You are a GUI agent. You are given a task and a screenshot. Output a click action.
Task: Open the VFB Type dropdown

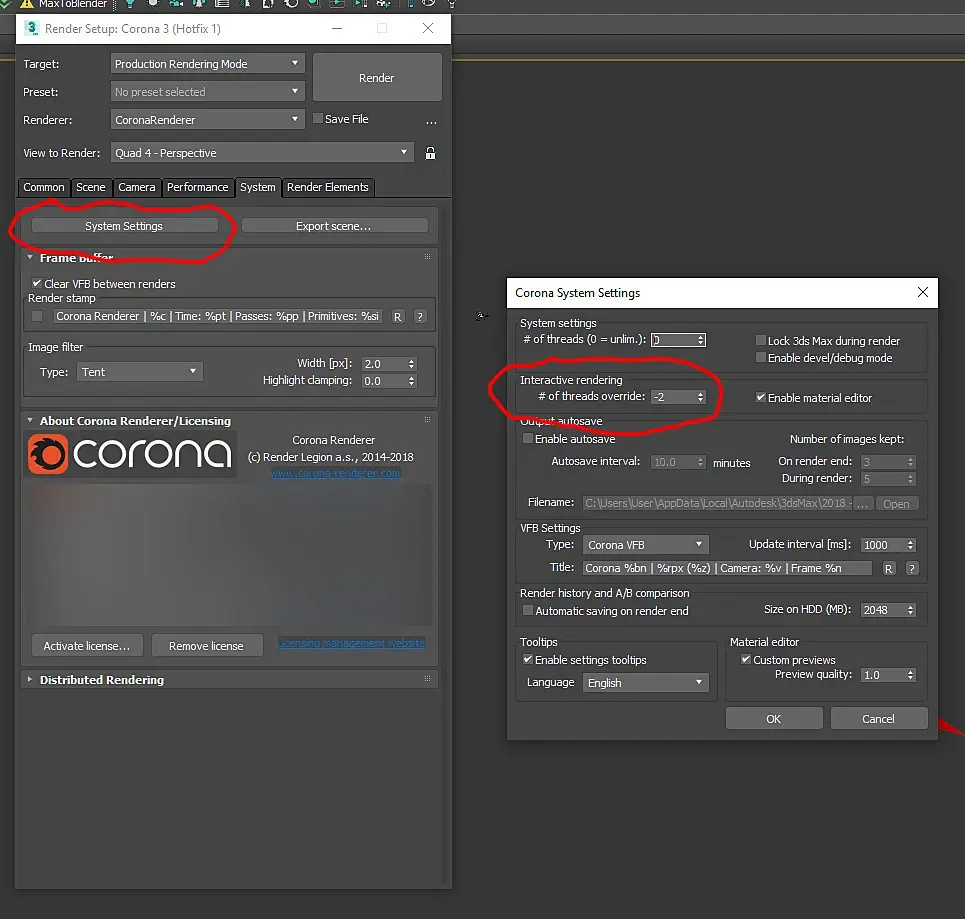point(646,545)
